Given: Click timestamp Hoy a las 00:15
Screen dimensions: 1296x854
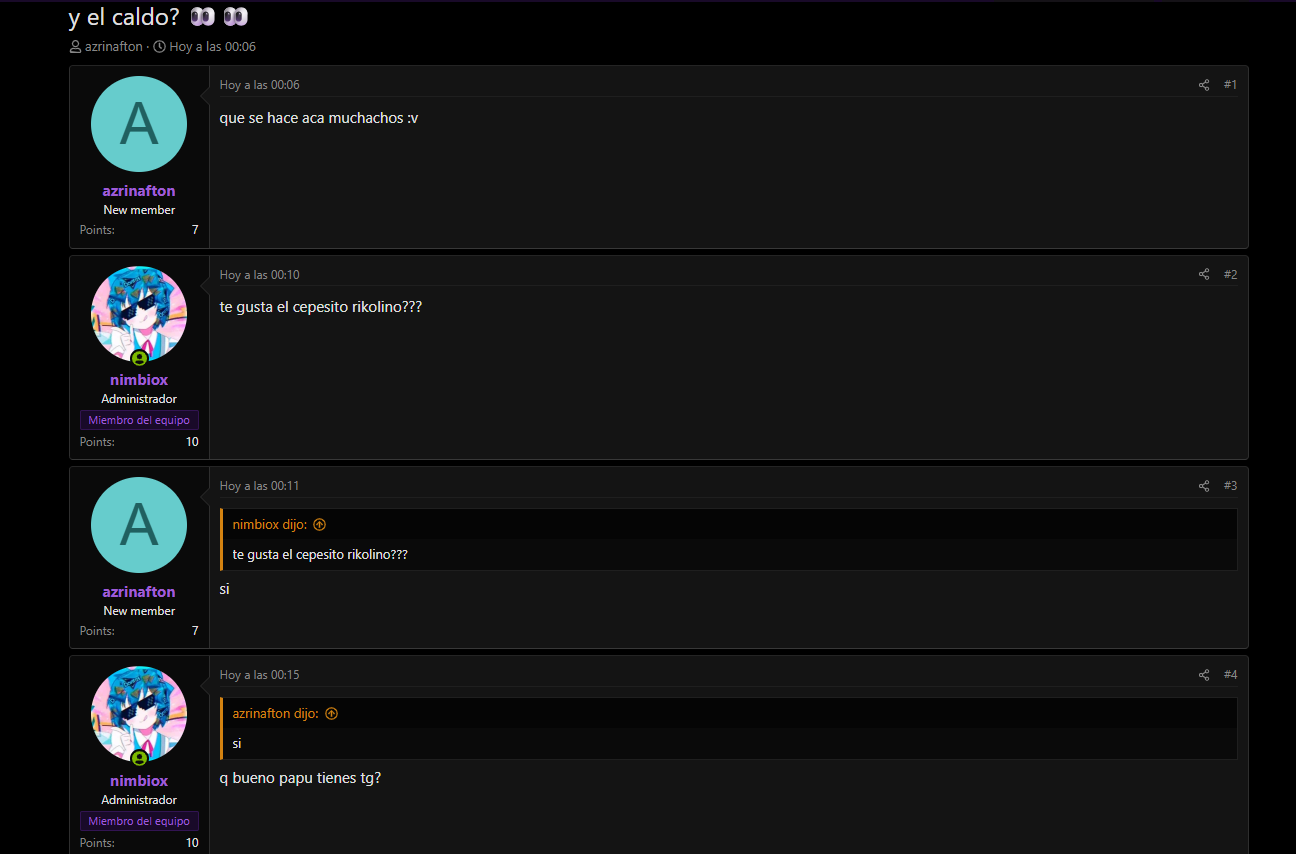Looking at the screenshot, I should 260,675.
